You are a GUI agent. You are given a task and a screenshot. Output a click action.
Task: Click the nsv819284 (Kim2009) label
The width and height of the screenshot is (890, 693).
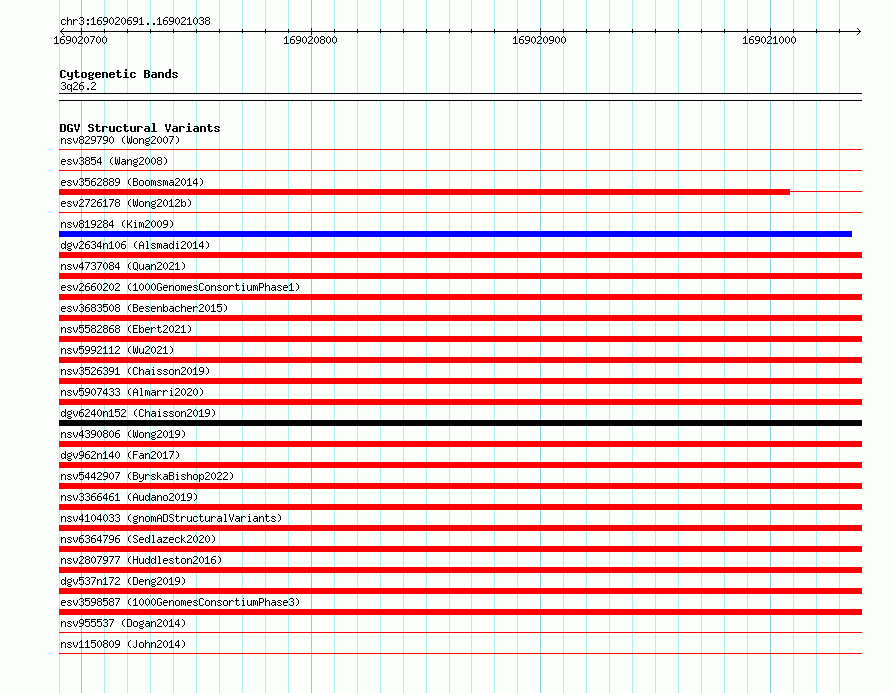coord(117,224)
